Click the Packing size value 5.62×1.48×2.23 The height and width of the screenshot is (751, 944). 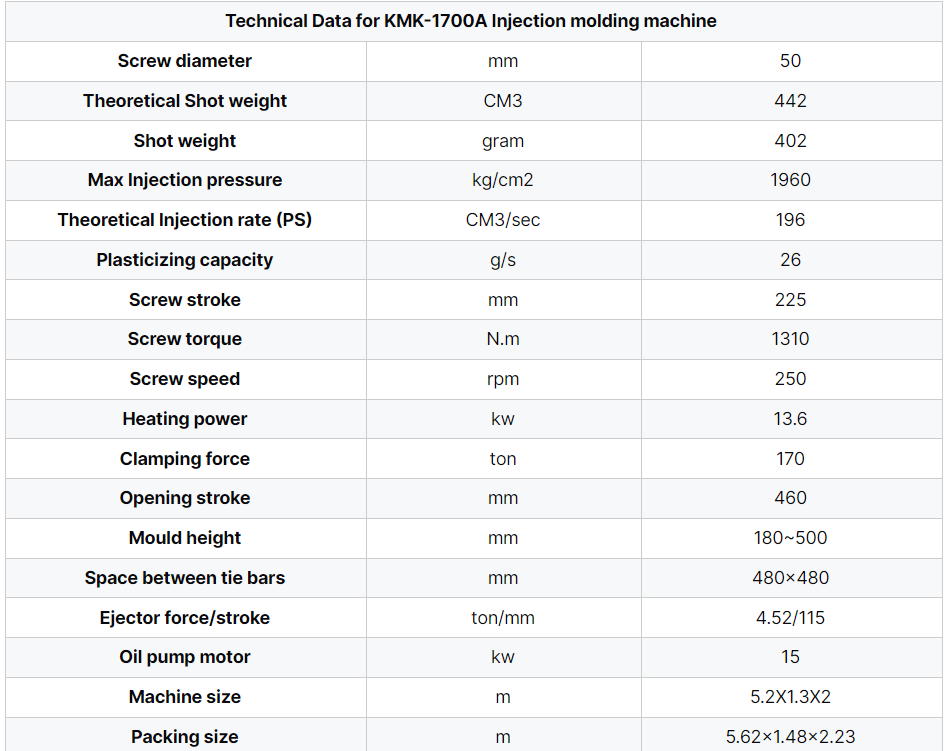[790, 737]
